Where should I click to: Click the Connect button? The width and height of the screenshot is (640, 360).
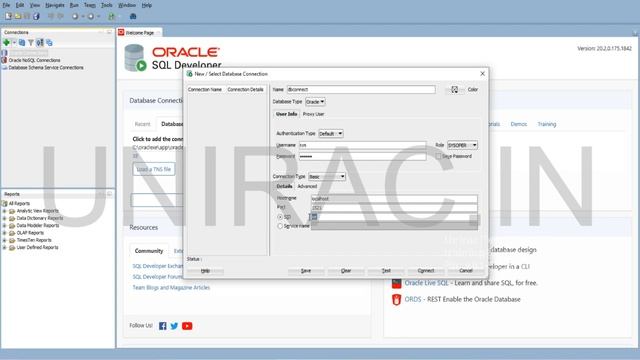(426, 271)
